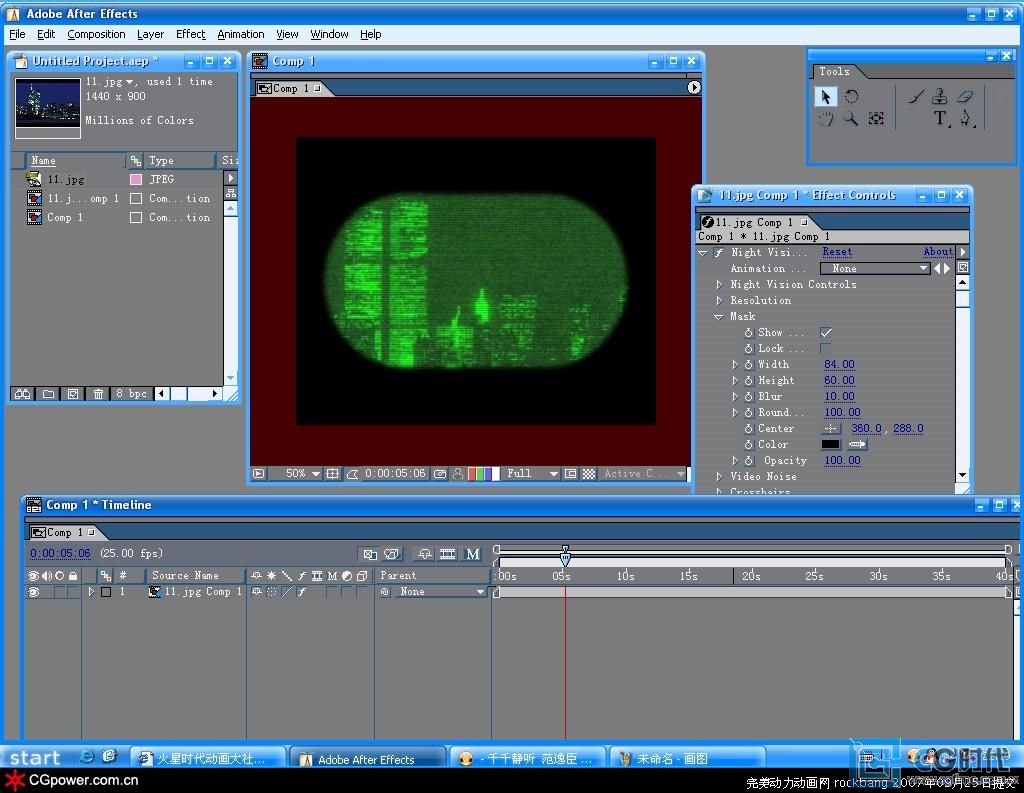1024x793 pixels.
Task: Click the new composition icon in Project
Action: click(x=73, y=393)
